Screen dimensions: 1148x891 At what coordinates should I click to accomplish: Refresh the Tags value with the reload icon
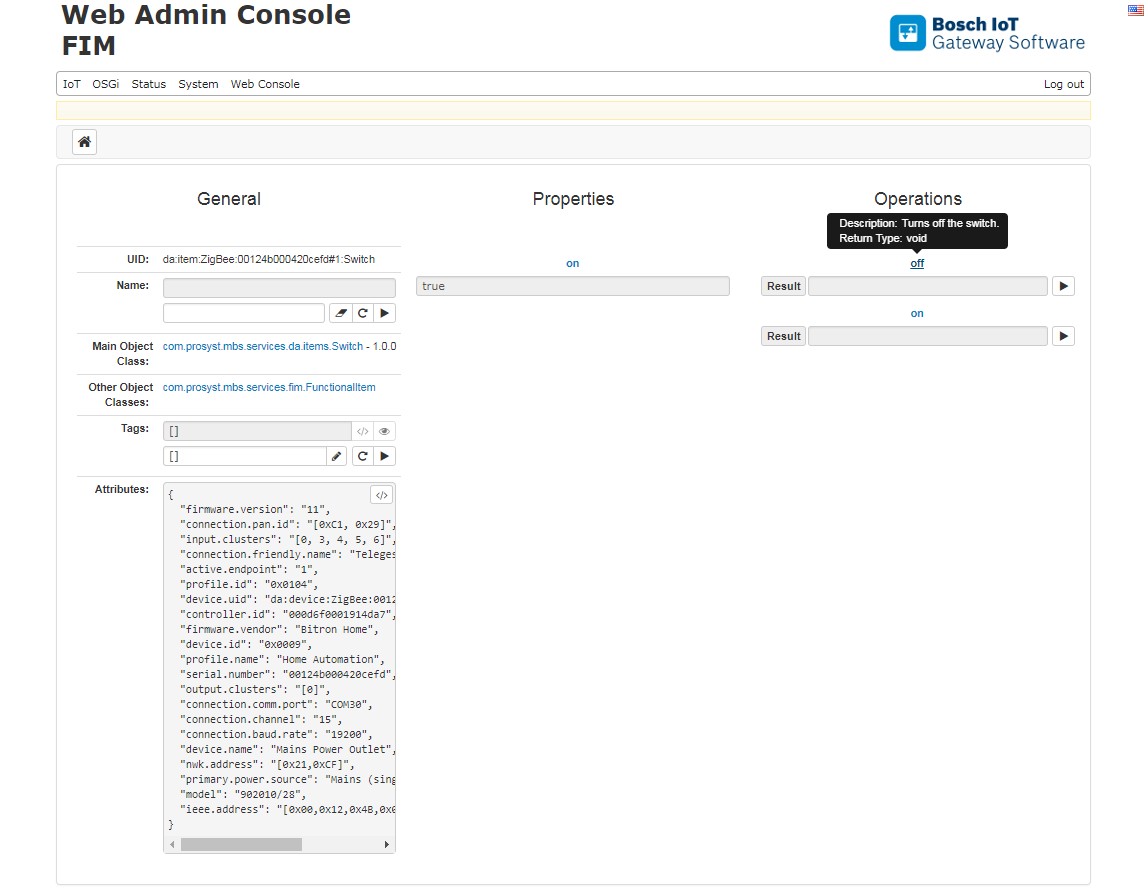click(362, 455)
